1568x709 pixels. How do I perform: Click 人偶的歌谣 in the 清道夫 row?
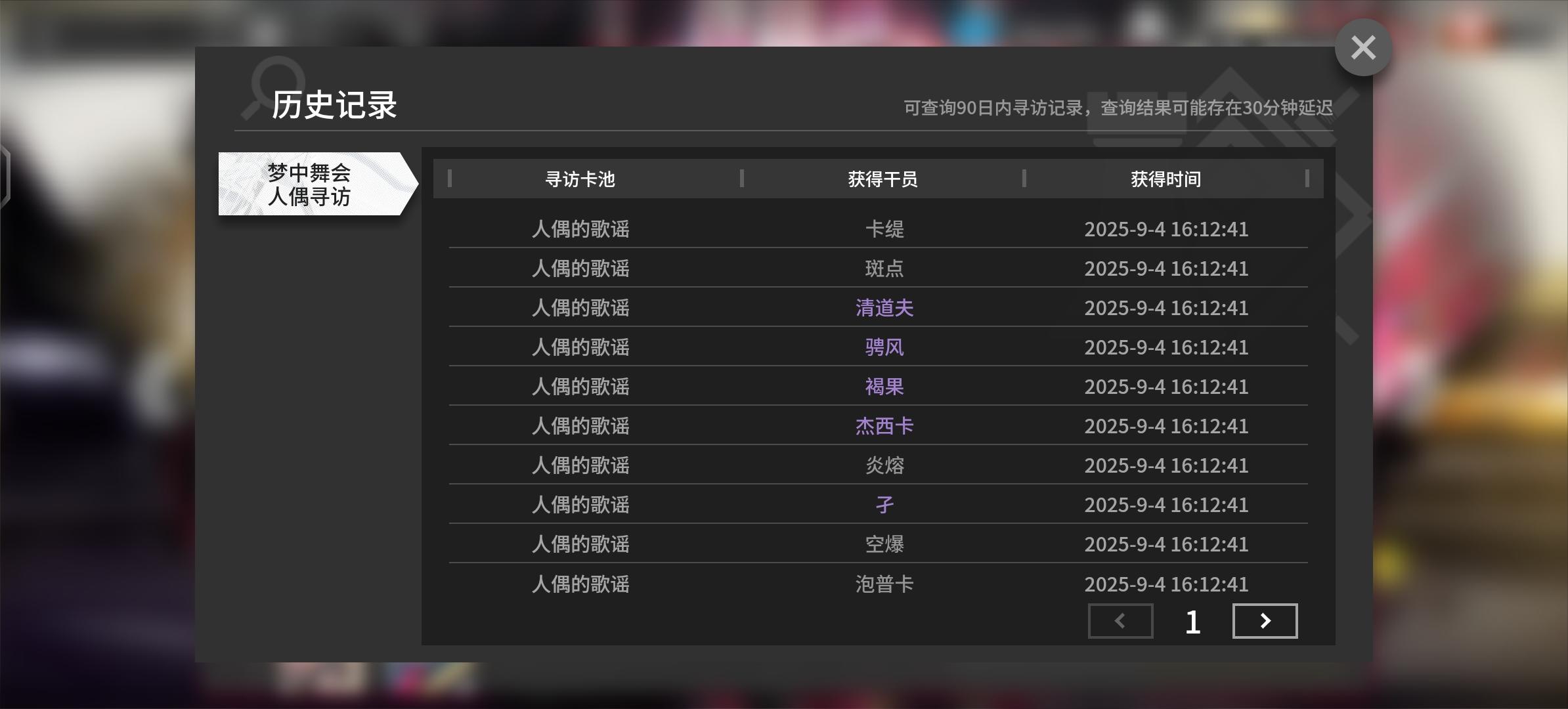(x=580, y=308)
